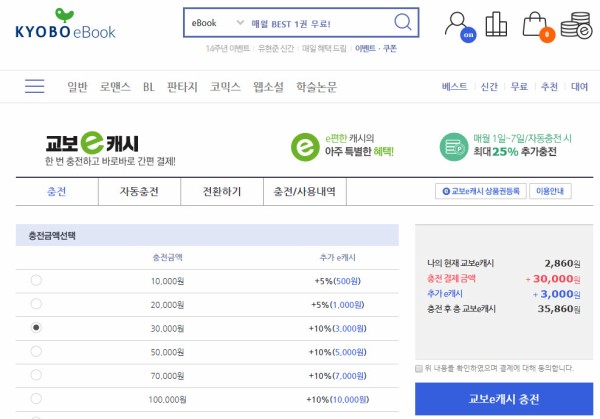Click the +10%(7,000원) bonus text
The height and width of the screenshot is (419, 600).
tap(338, 376)
